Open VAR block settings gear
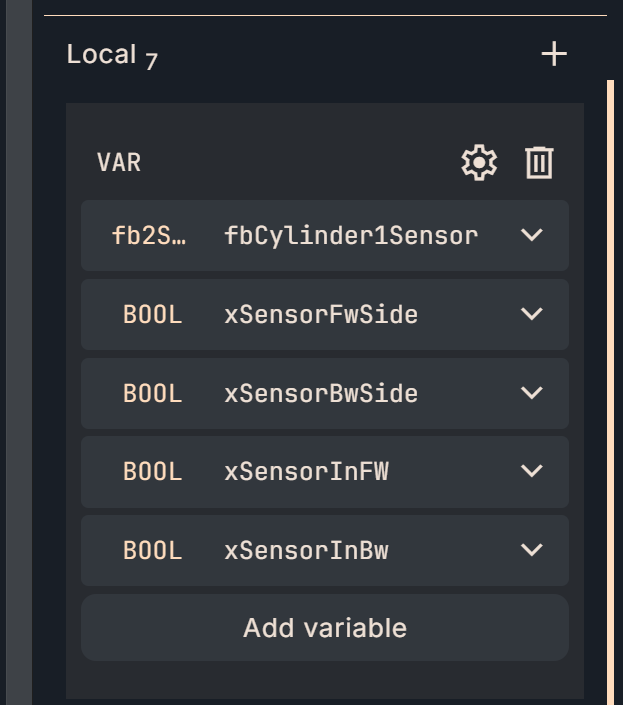Viewport: 623px width, 705px height. pyautogui.click(x=479, y=162)
